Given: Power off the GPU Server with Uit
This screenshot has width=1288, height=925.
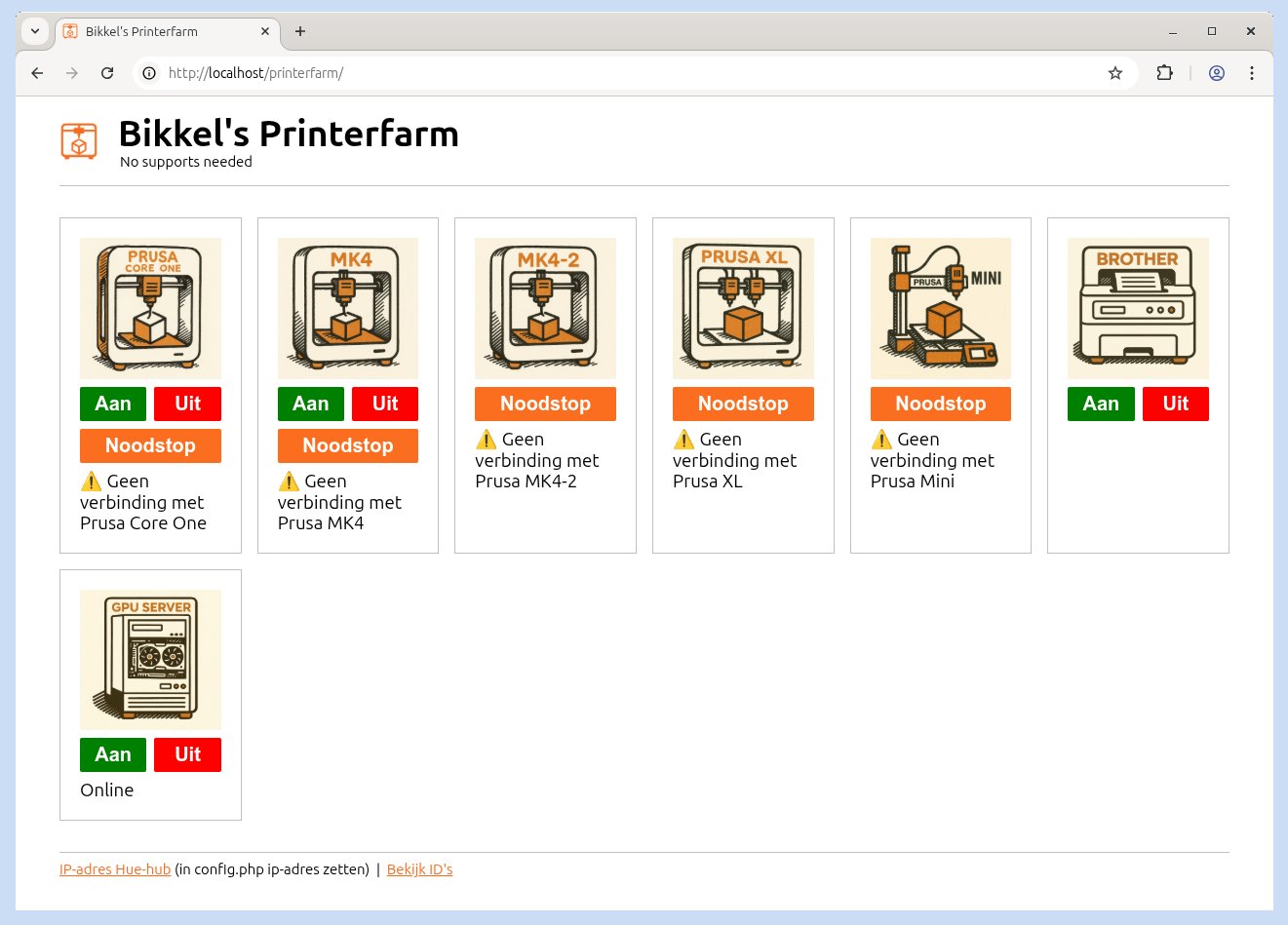Looking at the screenshot, I should pos(187,754).
